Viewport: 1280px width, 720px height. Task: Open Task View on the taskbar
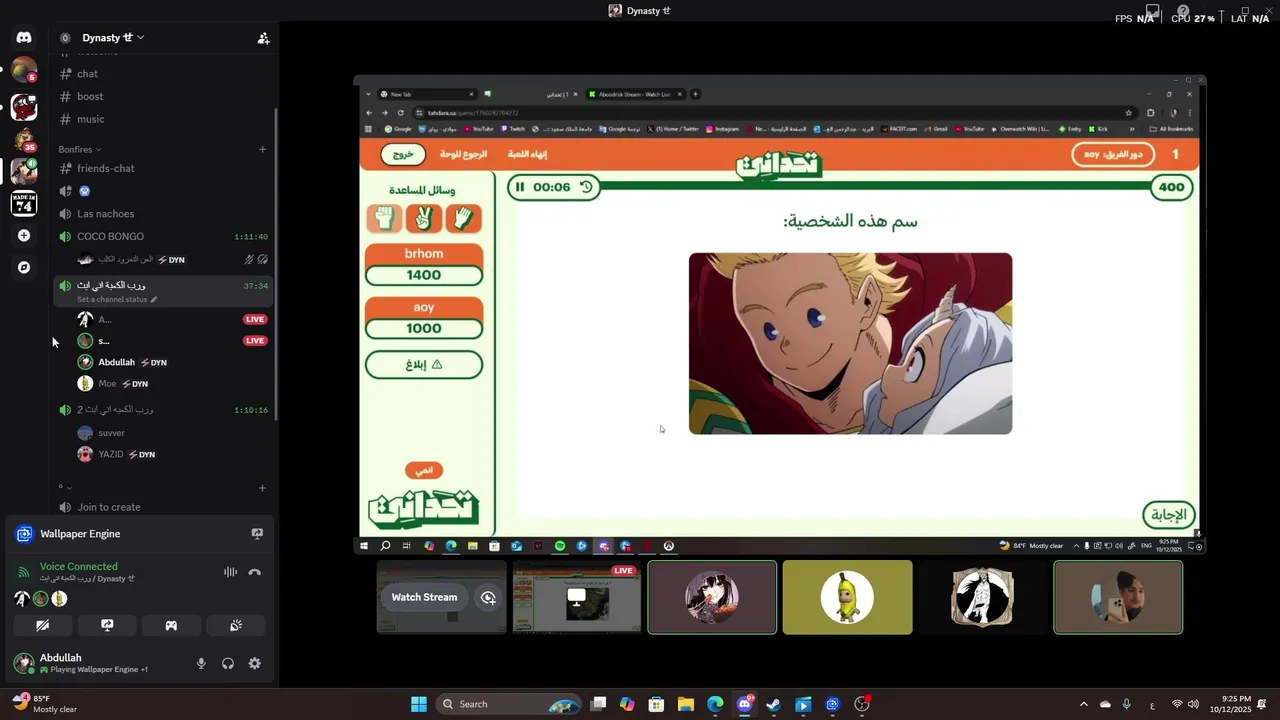click(598, 704)
